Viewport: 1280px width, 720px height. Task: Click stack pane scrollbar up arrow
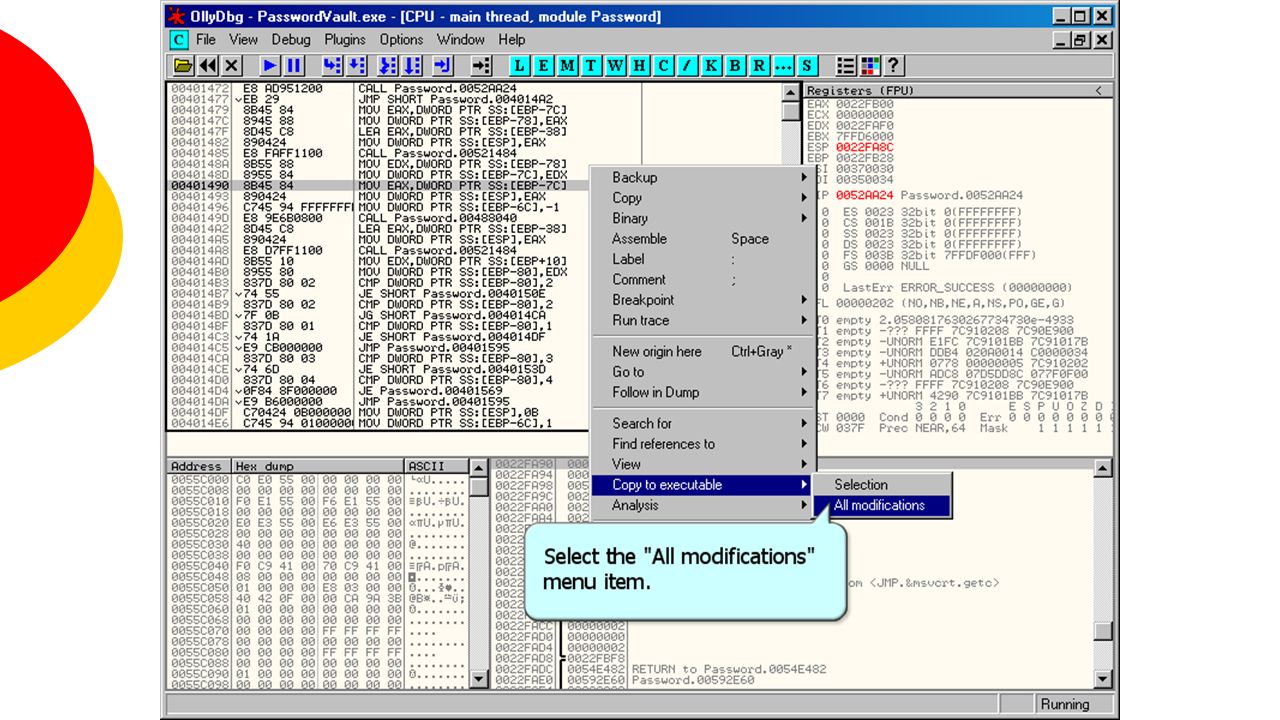click(1103, 467)
